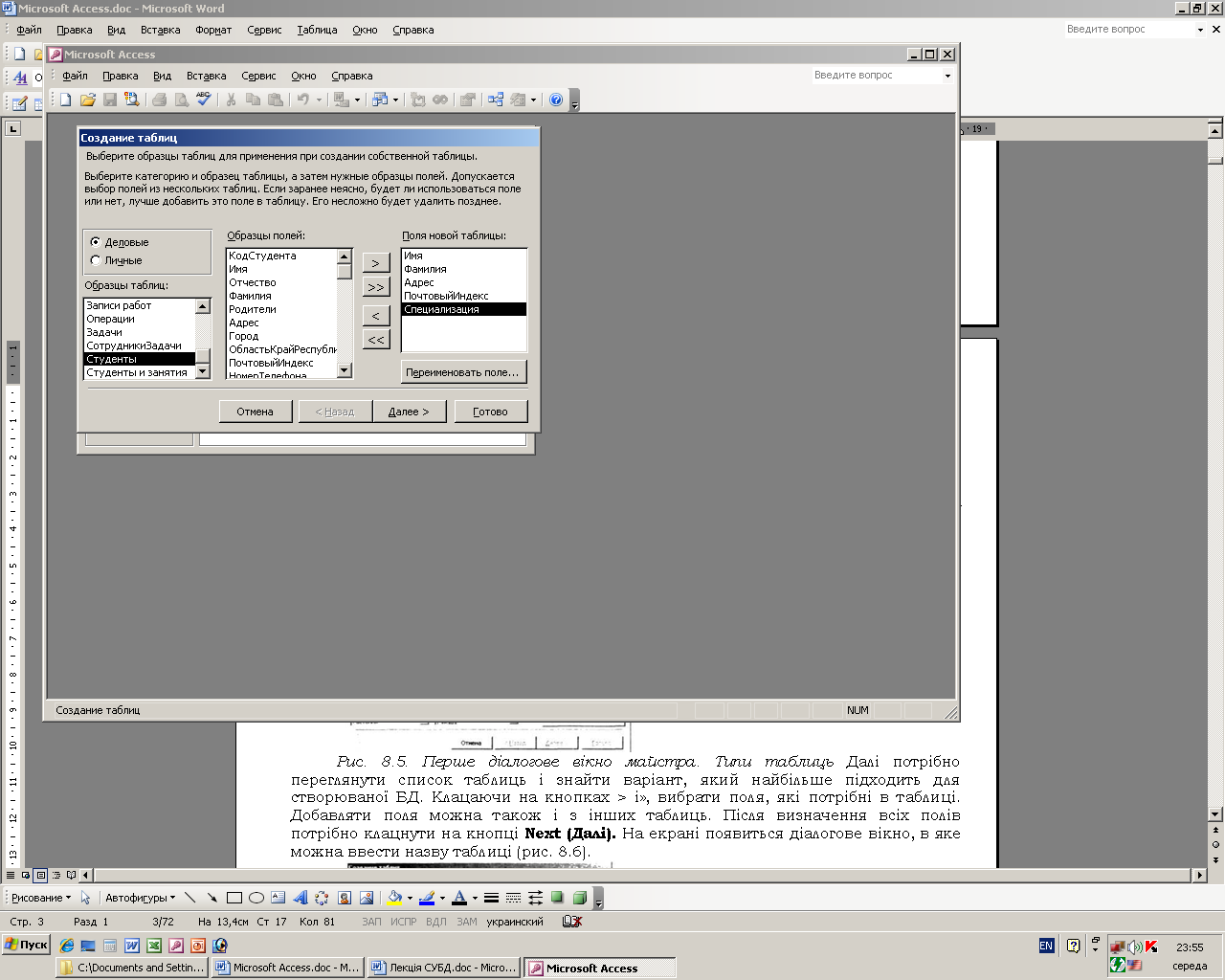The height and width of the screenshot is (980, 1225).
Task: Select the Деловые radio button
Action: pos(96,242)
